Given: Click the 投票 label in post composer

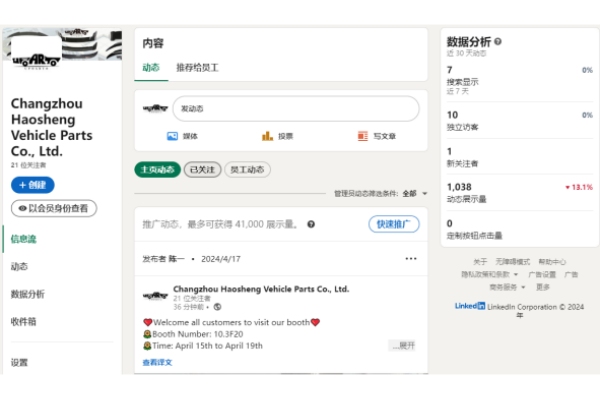Looking at the screenshot, I should [285, 136].
